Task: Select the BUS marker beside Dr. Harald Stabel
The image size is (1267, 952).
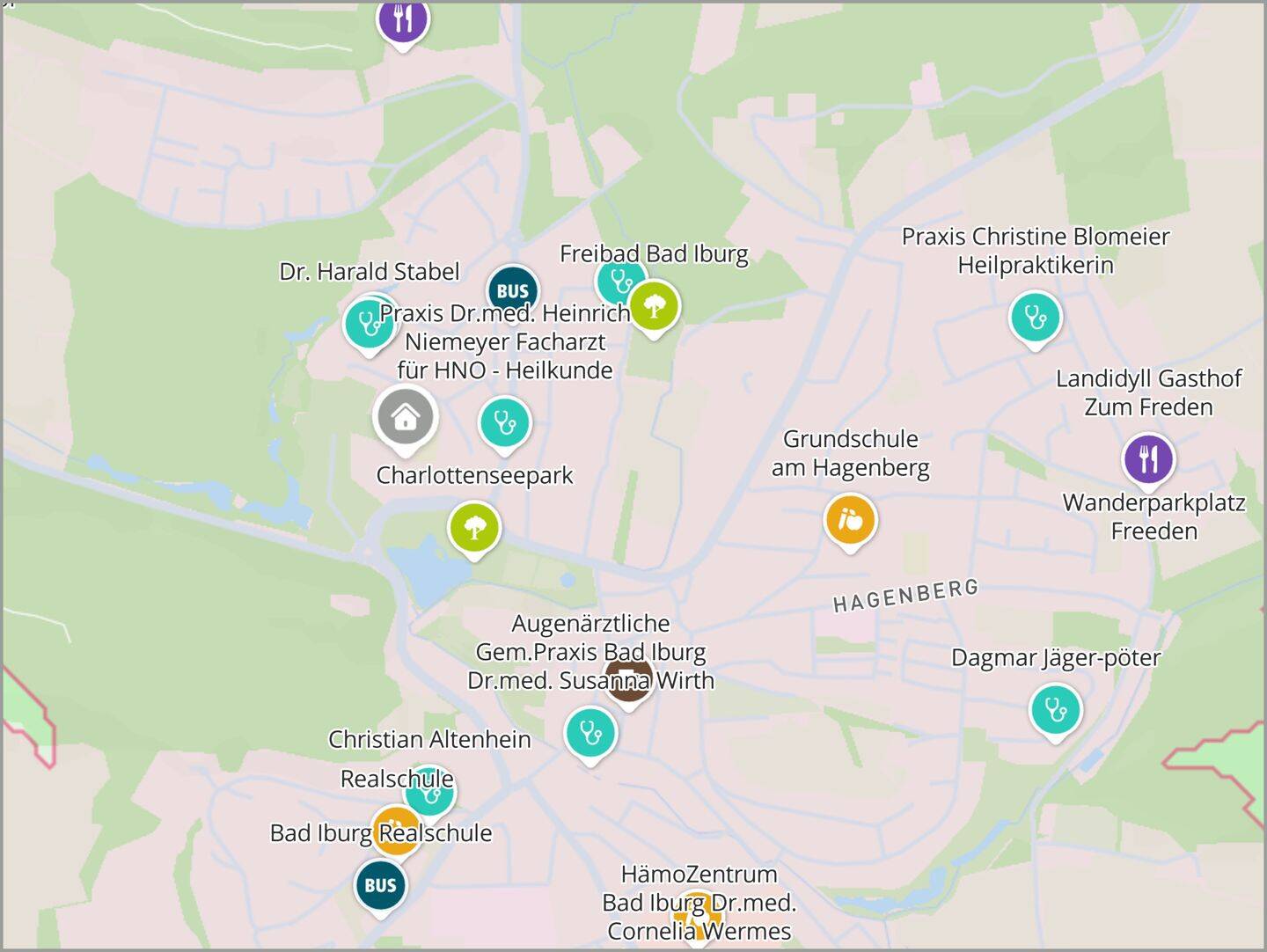Action: (513, 290)
